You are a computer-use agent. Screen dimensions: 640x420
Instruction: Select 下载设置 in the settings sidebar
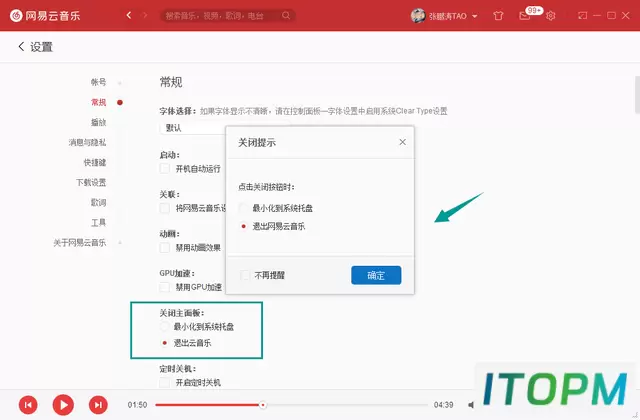[x=91, y=182]
